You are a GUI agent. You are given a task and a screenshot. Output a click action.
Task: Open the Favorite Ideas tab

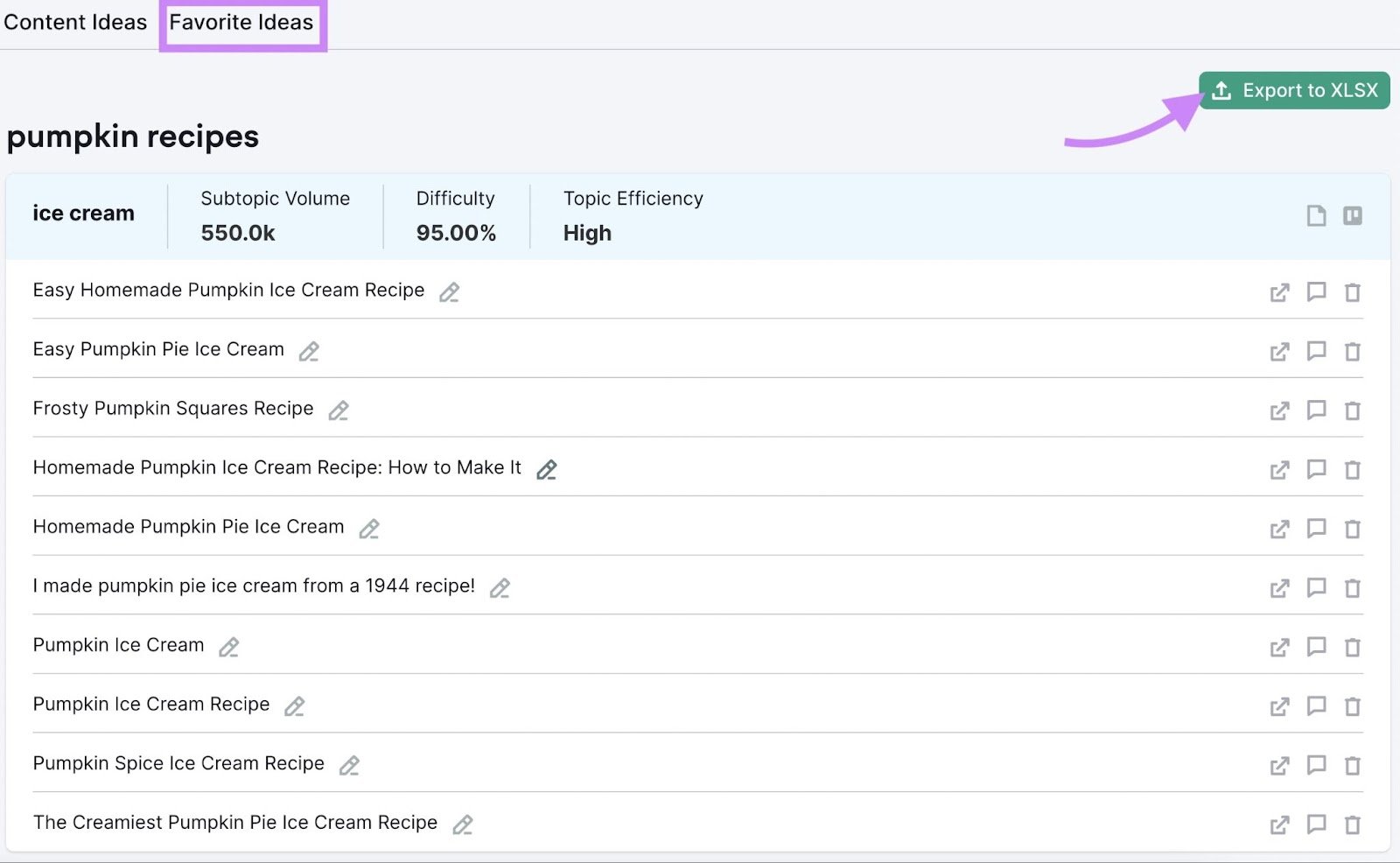point(241,23)
